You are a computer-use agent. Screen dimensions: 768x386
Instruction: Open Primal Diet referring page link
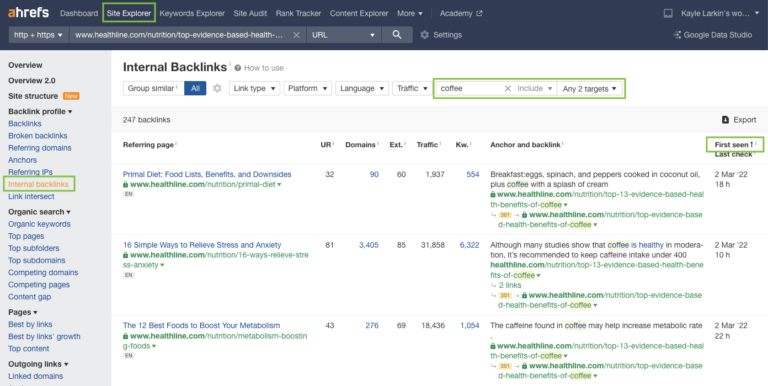[207, 174]
